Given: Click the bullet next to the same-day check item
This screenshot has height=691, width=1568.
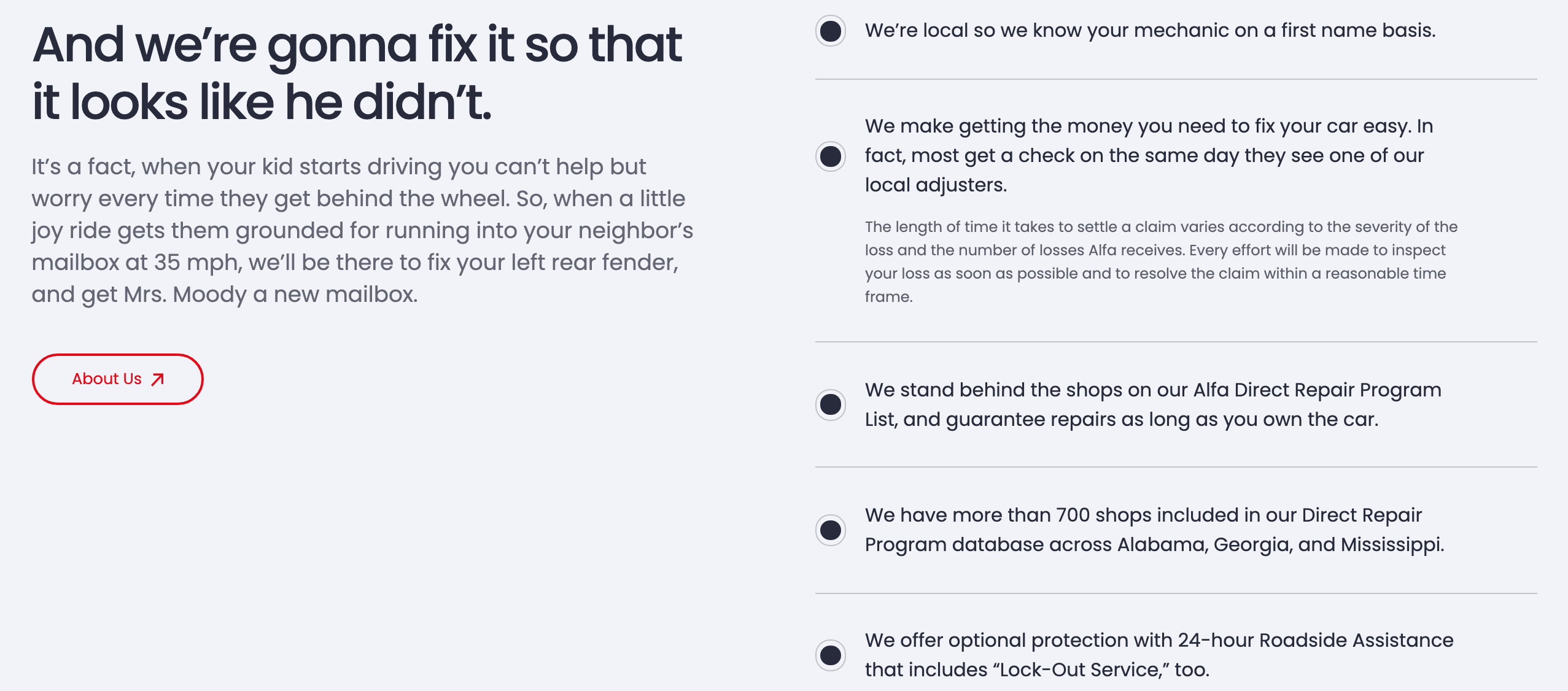Looking at the screenshot, I should 831,156.
